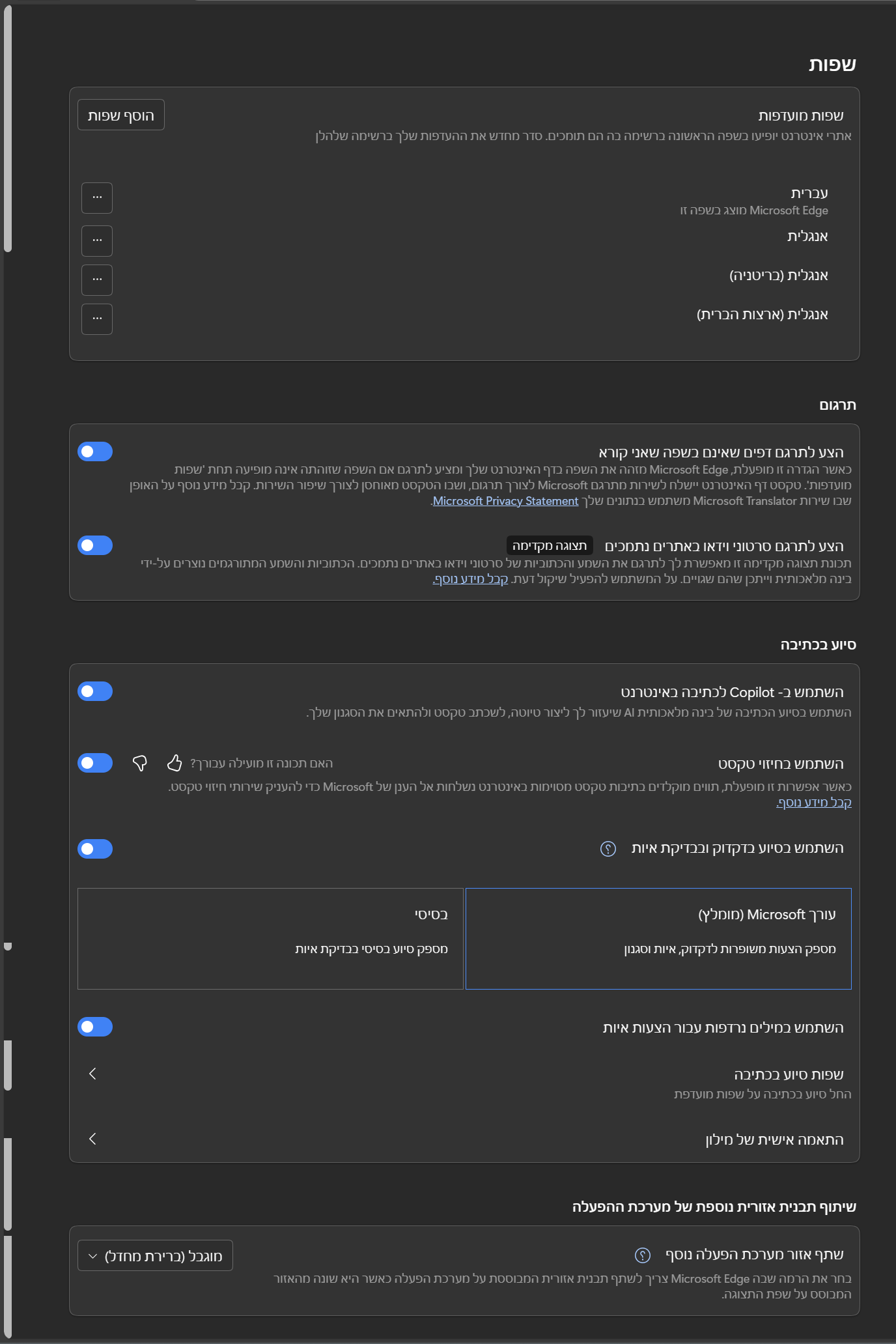Click the thumbs down feedback icon
896x1344 pixels.
pos(139,763)
